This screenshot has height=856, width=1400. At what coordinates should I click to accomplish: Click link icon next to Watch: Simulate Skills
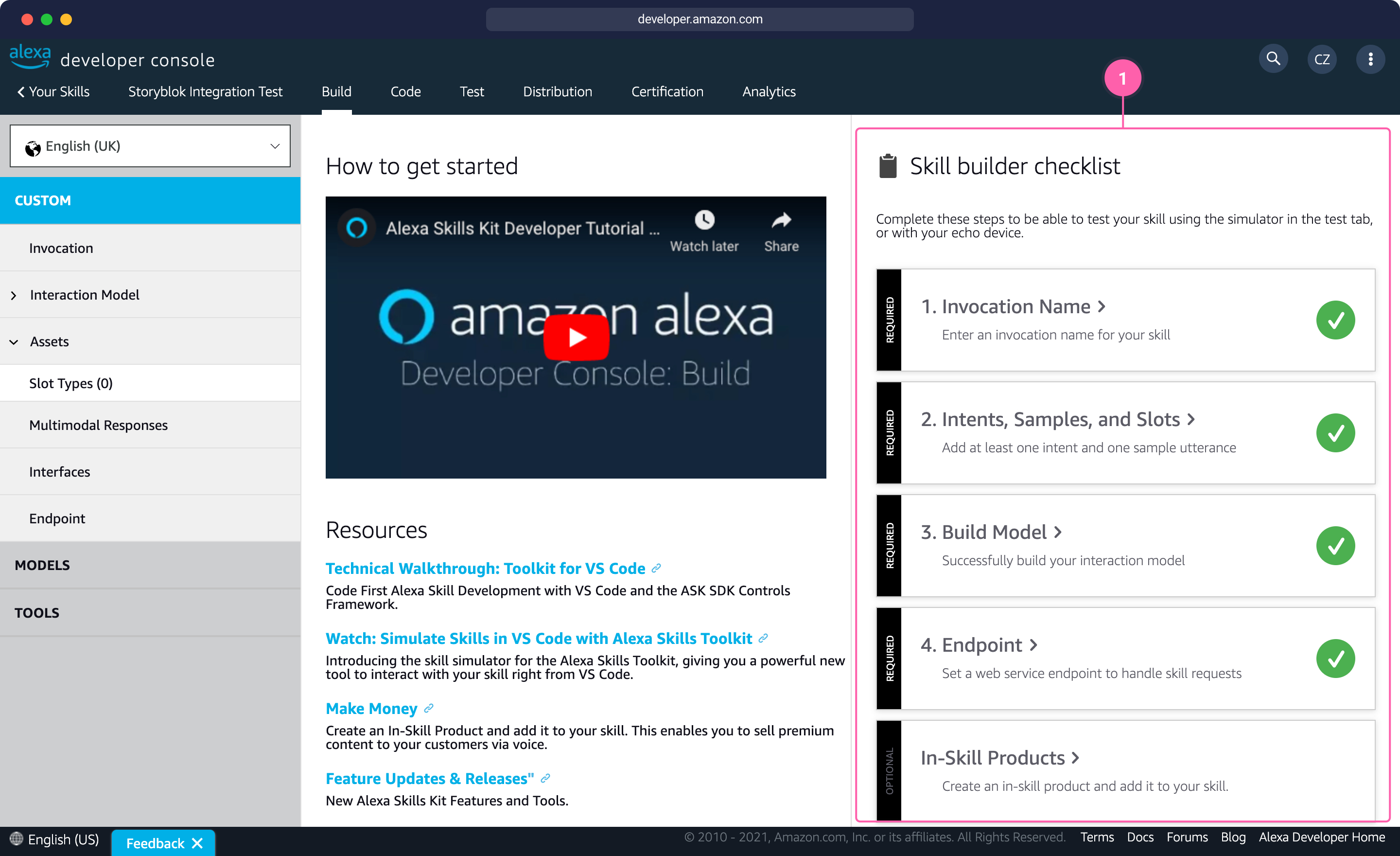(x=763, y=638)
